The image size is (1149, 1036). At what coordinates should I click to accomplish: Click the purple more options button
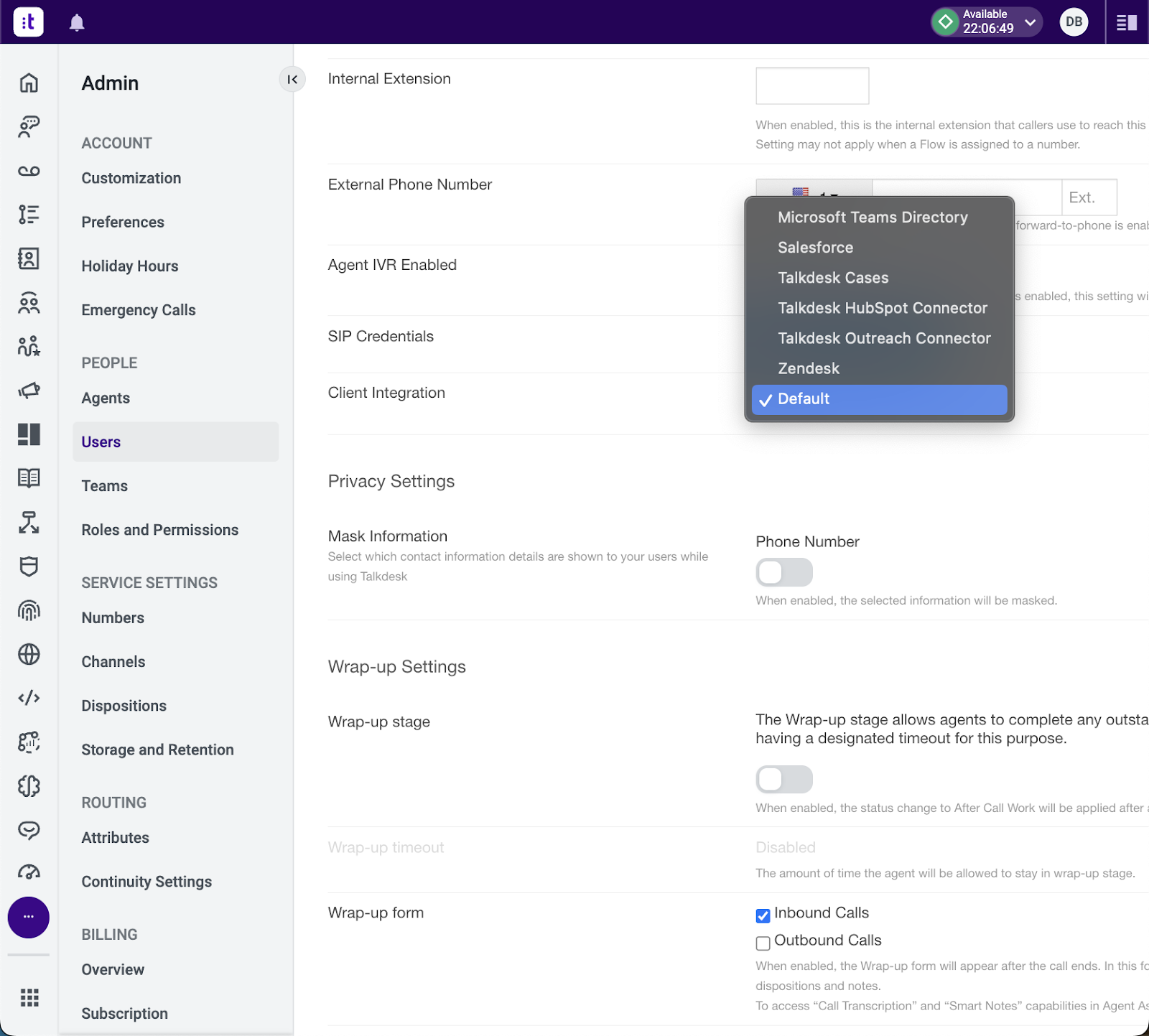coord(29,917)
